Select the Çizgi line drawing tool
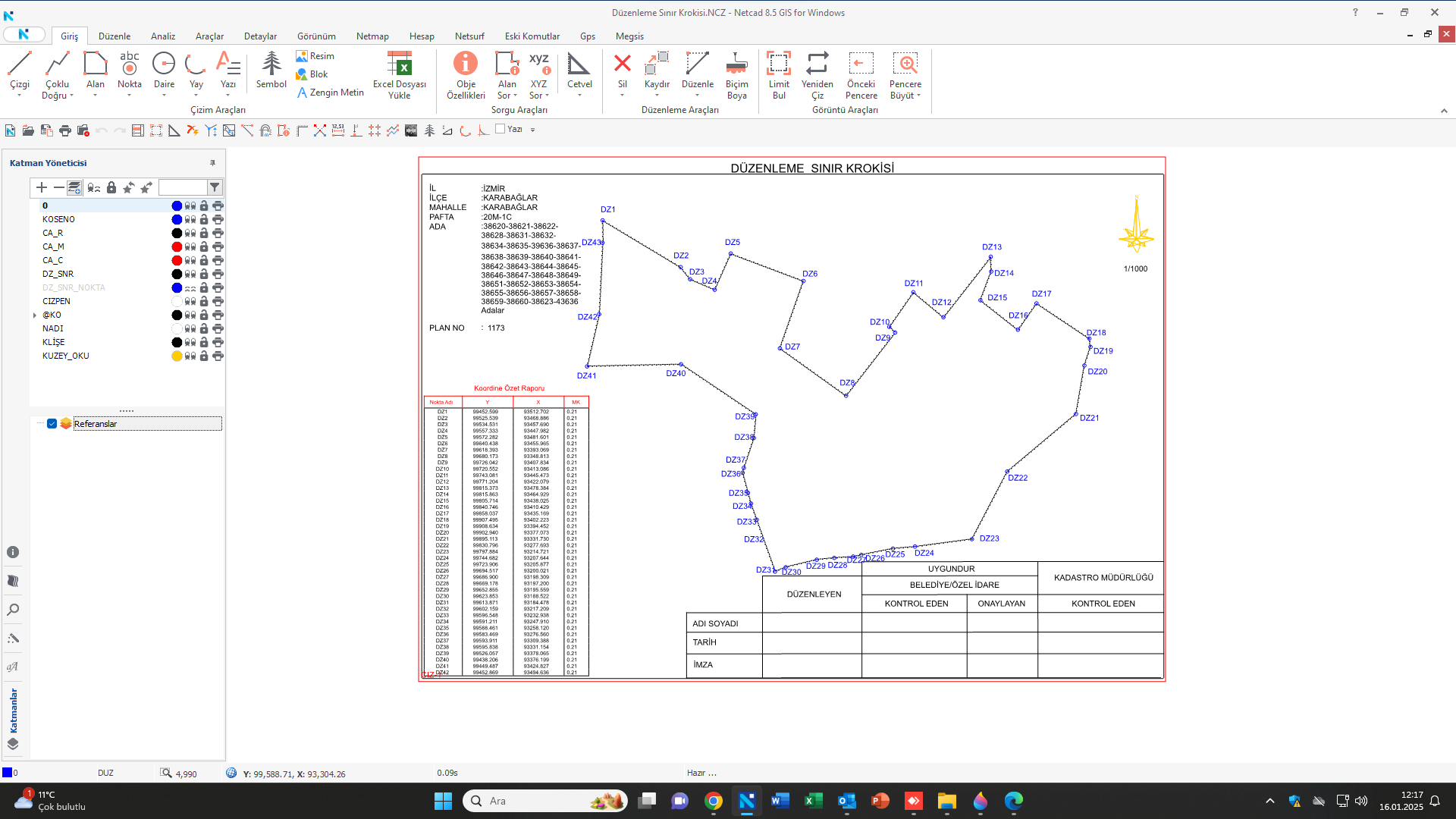This screenshot has width=1456, height=819. 20,68
